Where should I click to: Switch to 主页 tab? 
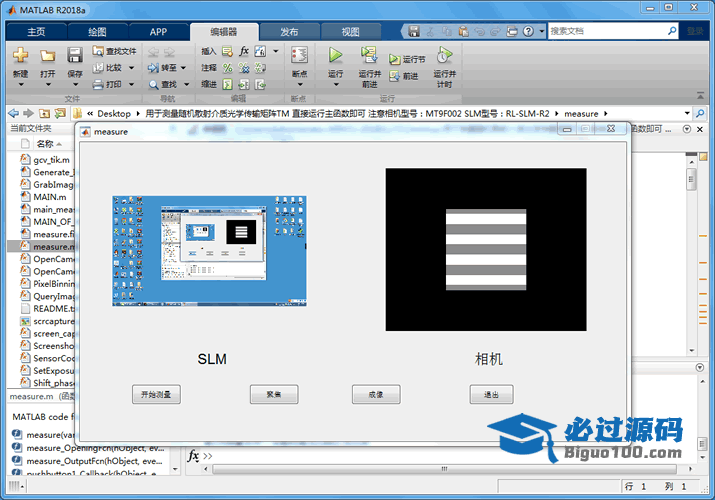coord(36,32)
